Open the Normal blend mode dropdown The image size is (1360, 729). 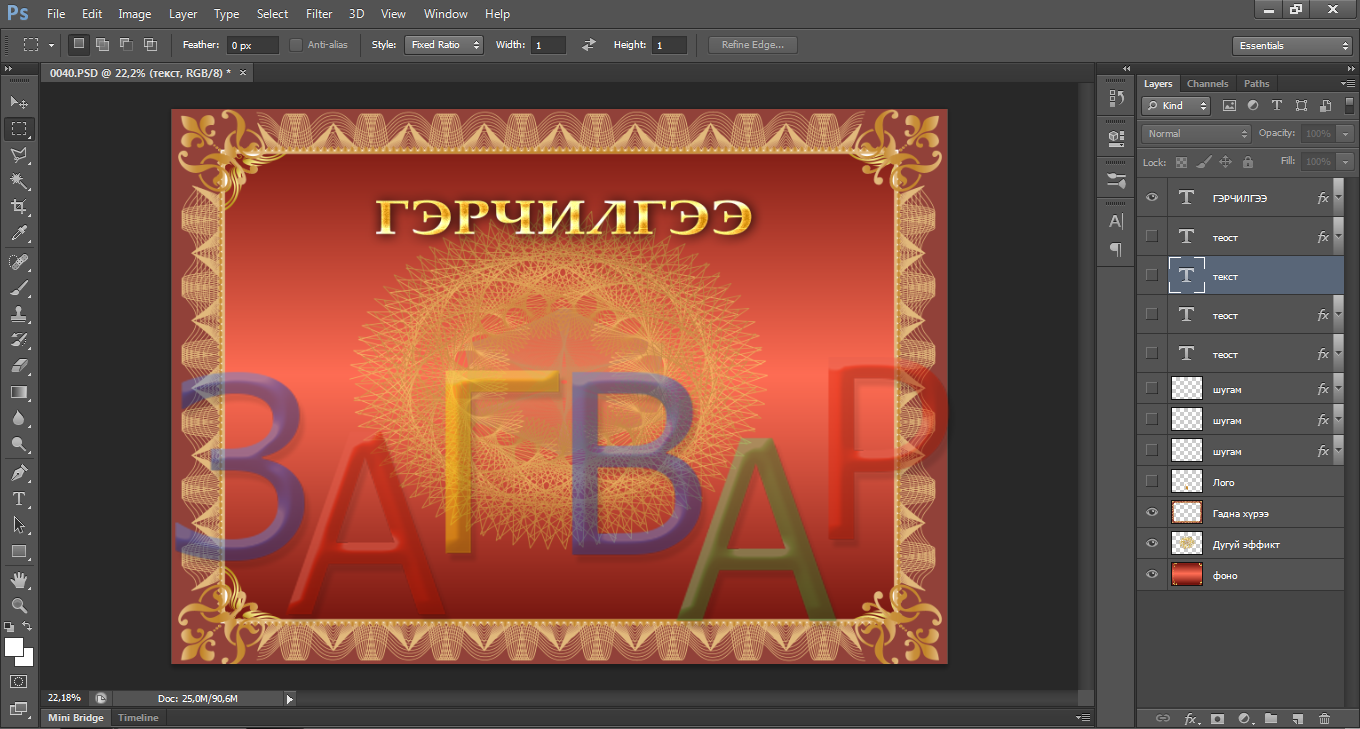[x=1196, y=134]
